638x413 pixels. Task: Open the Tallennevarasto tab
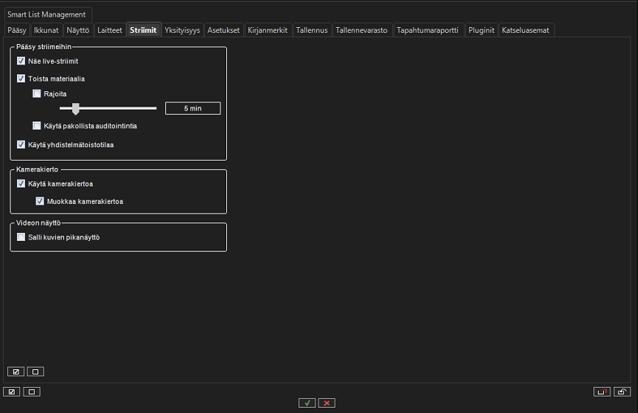click(x=361, y=30)
